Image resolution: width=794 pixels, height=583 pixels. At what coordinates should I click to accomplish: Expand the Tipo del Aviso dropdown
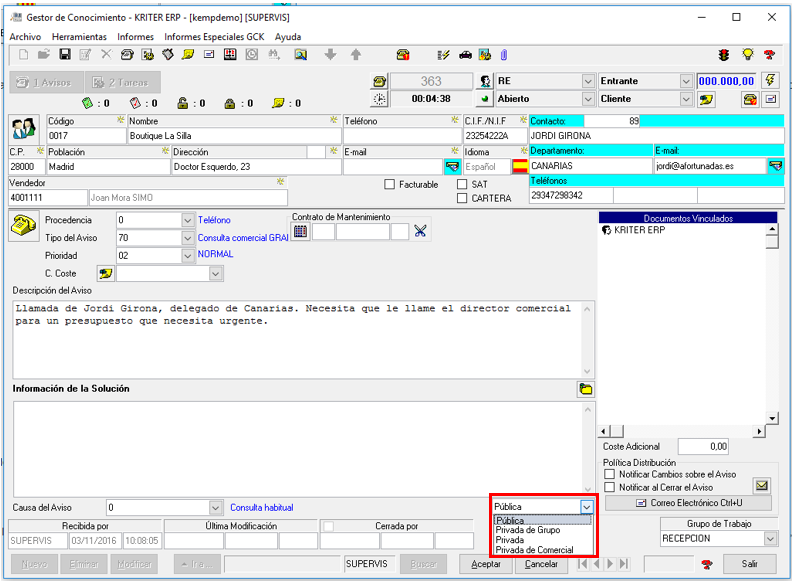click(x=187, y=238)
